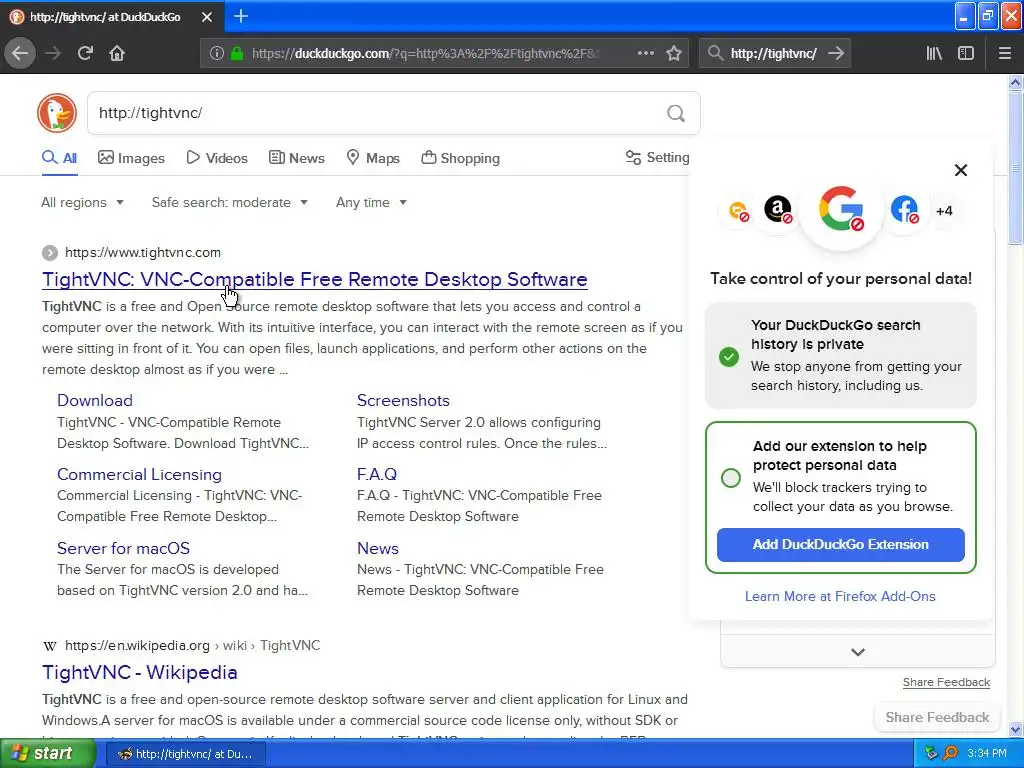Viewport: 1024px width, 768px height.
Task: Go back to the previous page
Action: coord(20,53)
